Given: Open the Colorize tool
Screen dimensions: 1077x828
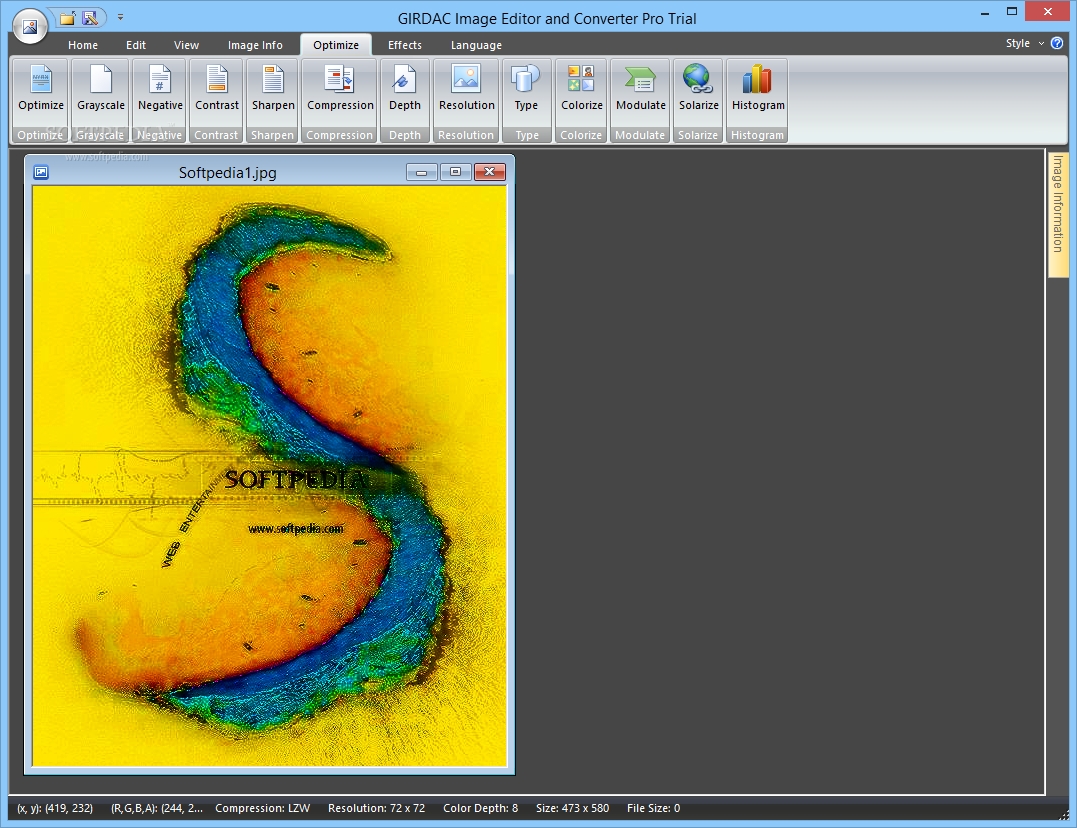Looking at the screenshot, I should pos(581,88).
